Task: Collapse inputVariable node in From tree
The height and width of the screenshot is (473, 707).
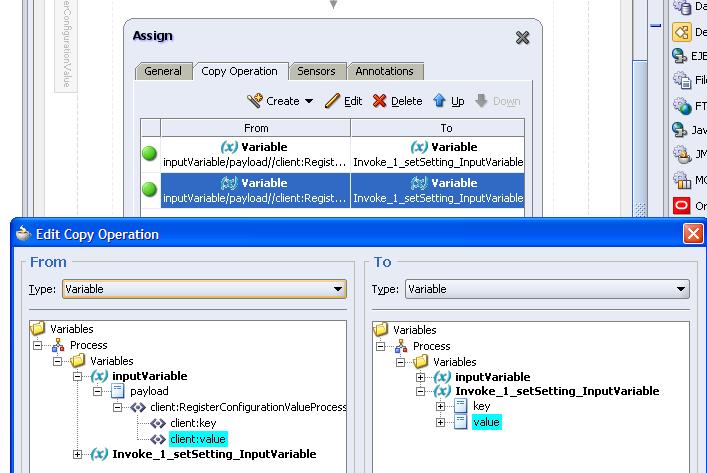Action: coord(78,377)
